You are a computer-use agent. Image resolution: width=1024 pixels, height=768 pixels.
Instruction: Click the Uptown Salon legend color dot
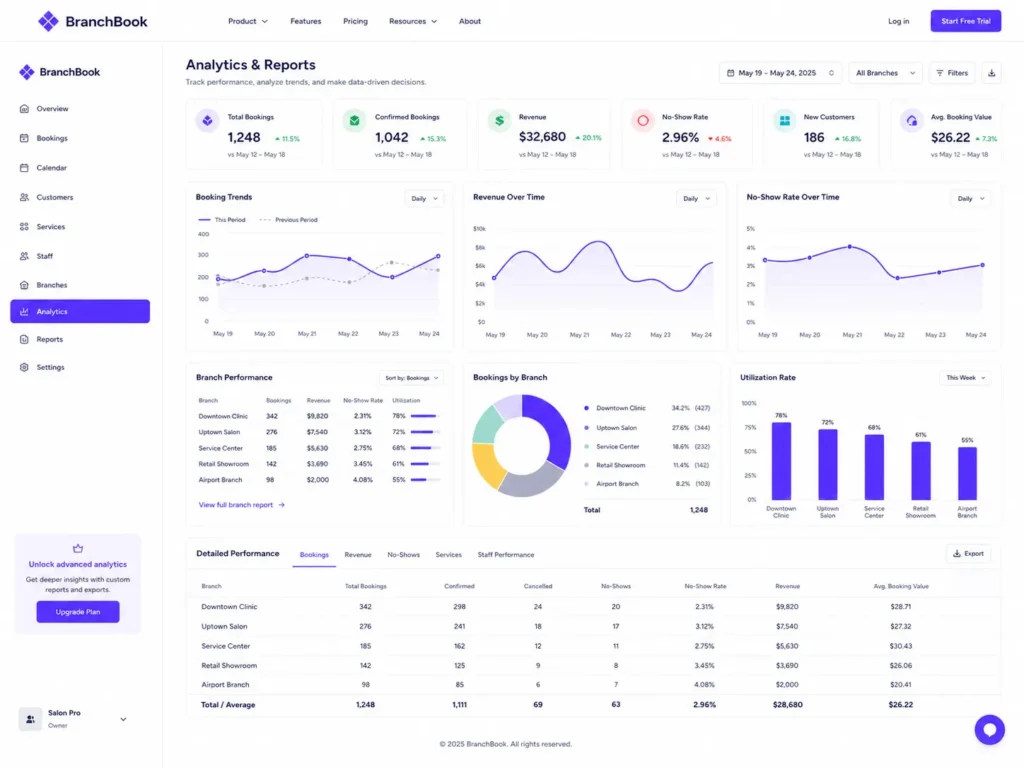point(586,428)
